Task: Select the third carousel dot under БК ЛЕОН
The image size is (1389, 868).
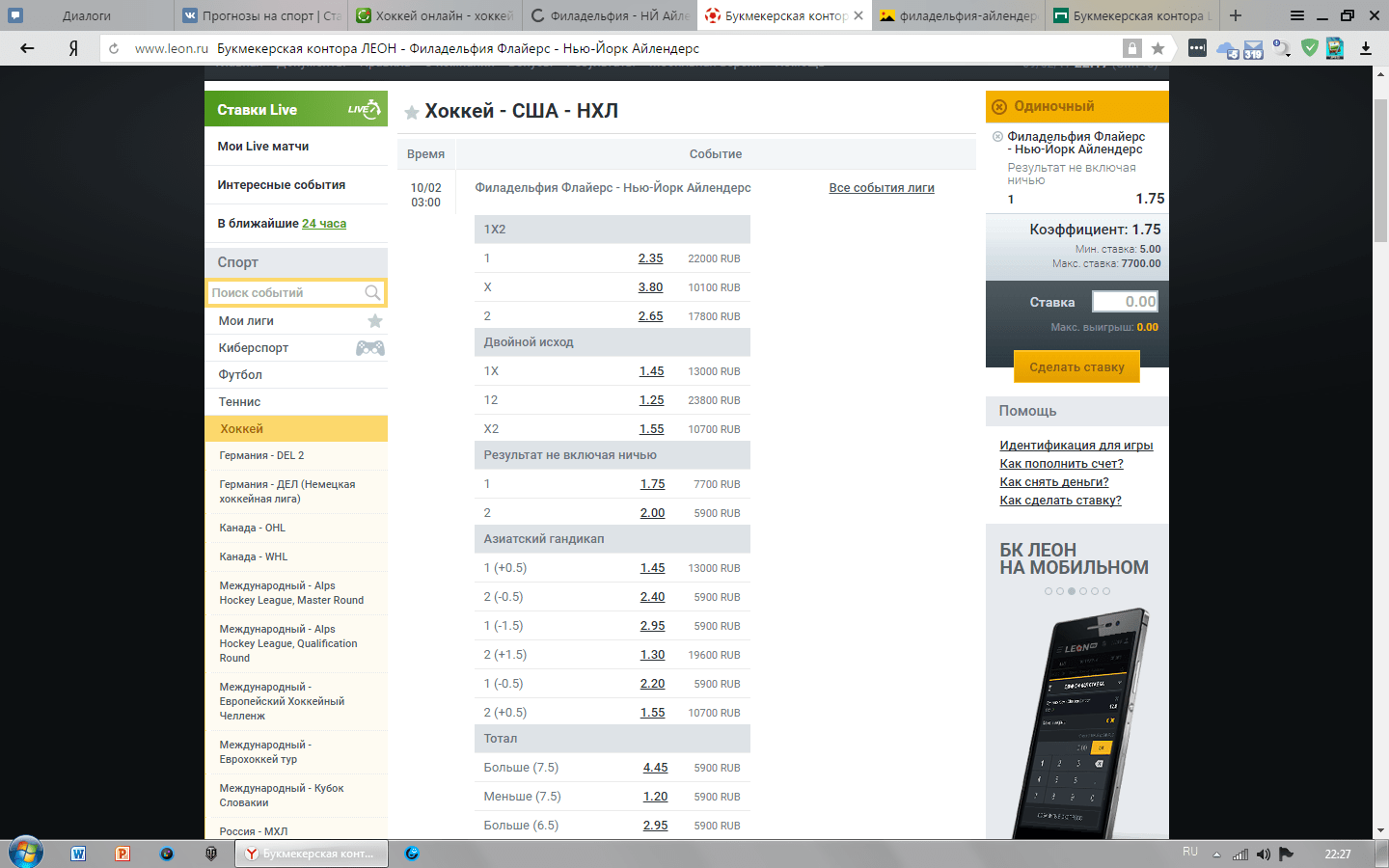Action: 1072,591
